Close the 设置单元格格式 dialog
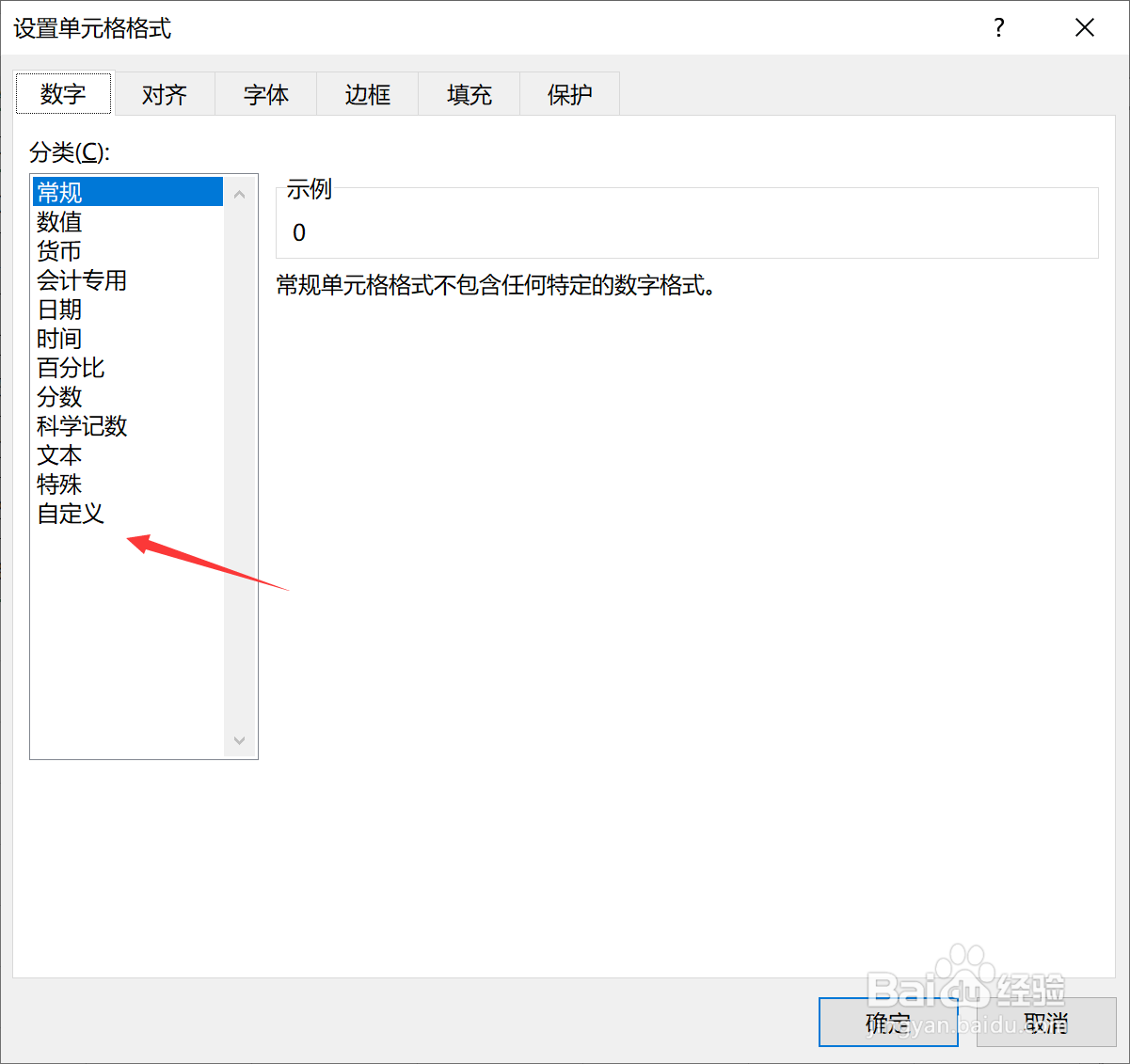This screenshot has height=1064, width=1130. (x=1085, y=28)
